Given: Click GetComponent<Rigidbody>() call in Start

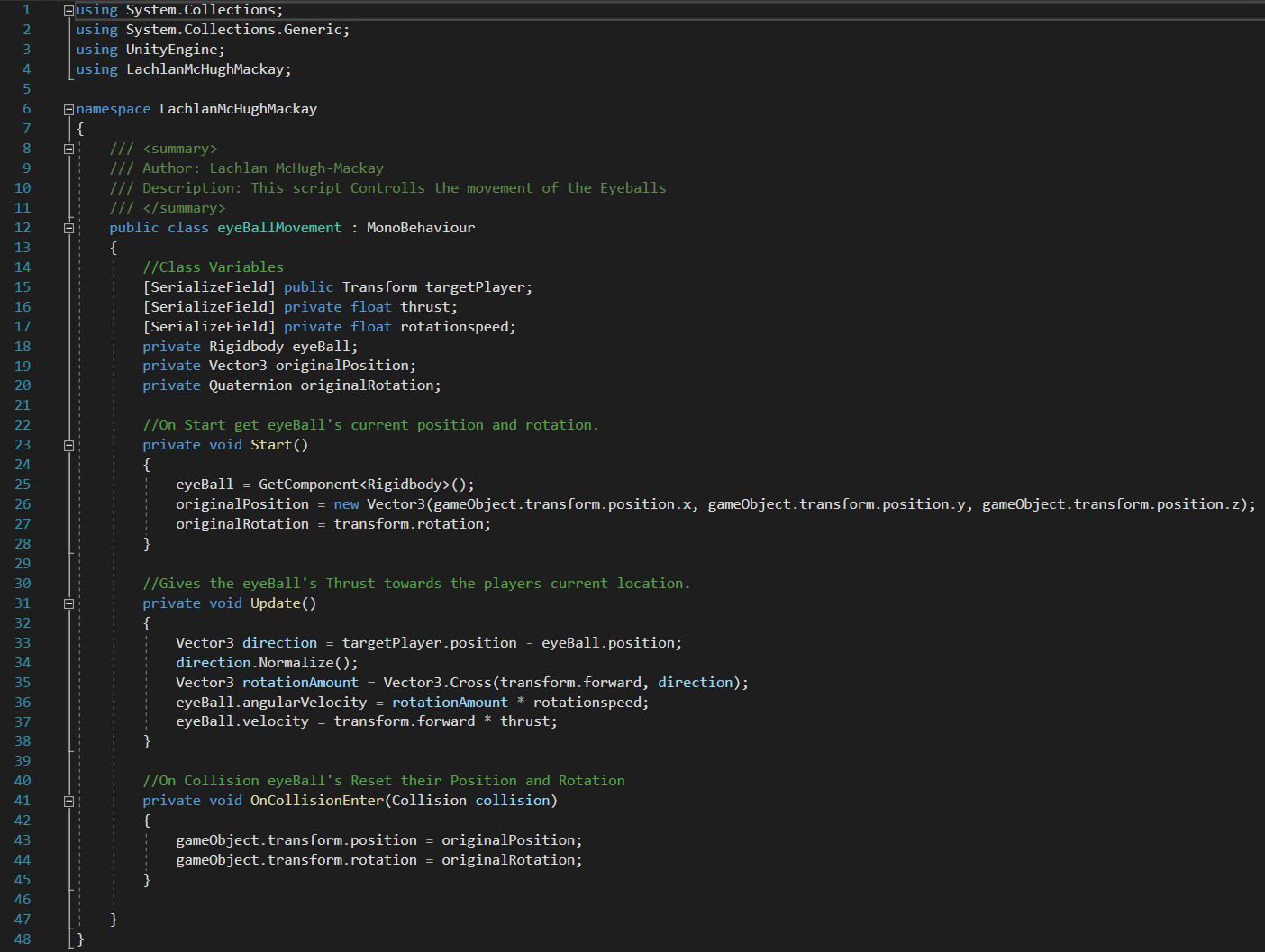Looking at the screenshot, I should point(365,485).
